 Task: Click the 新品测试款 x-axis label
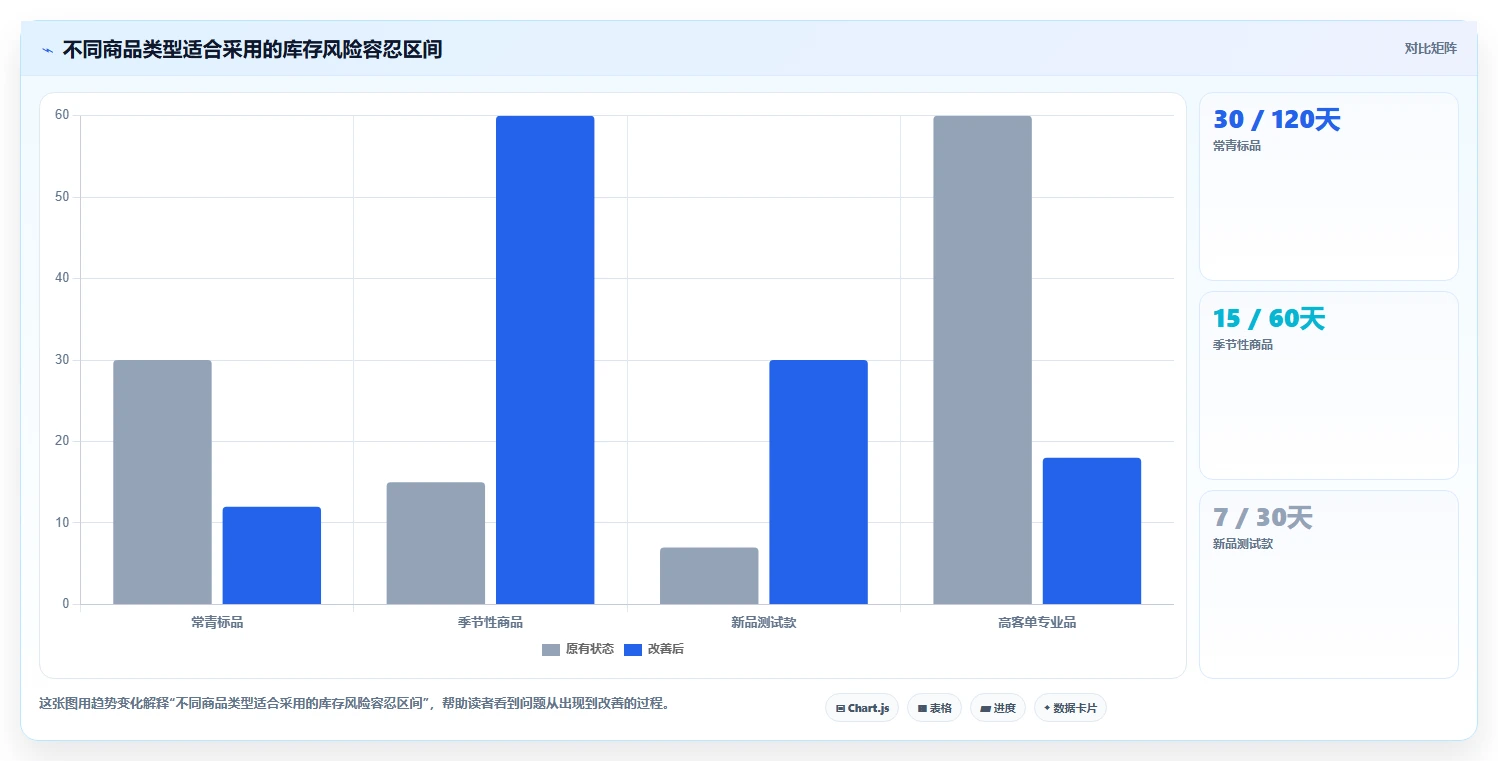tap(764, 622)
